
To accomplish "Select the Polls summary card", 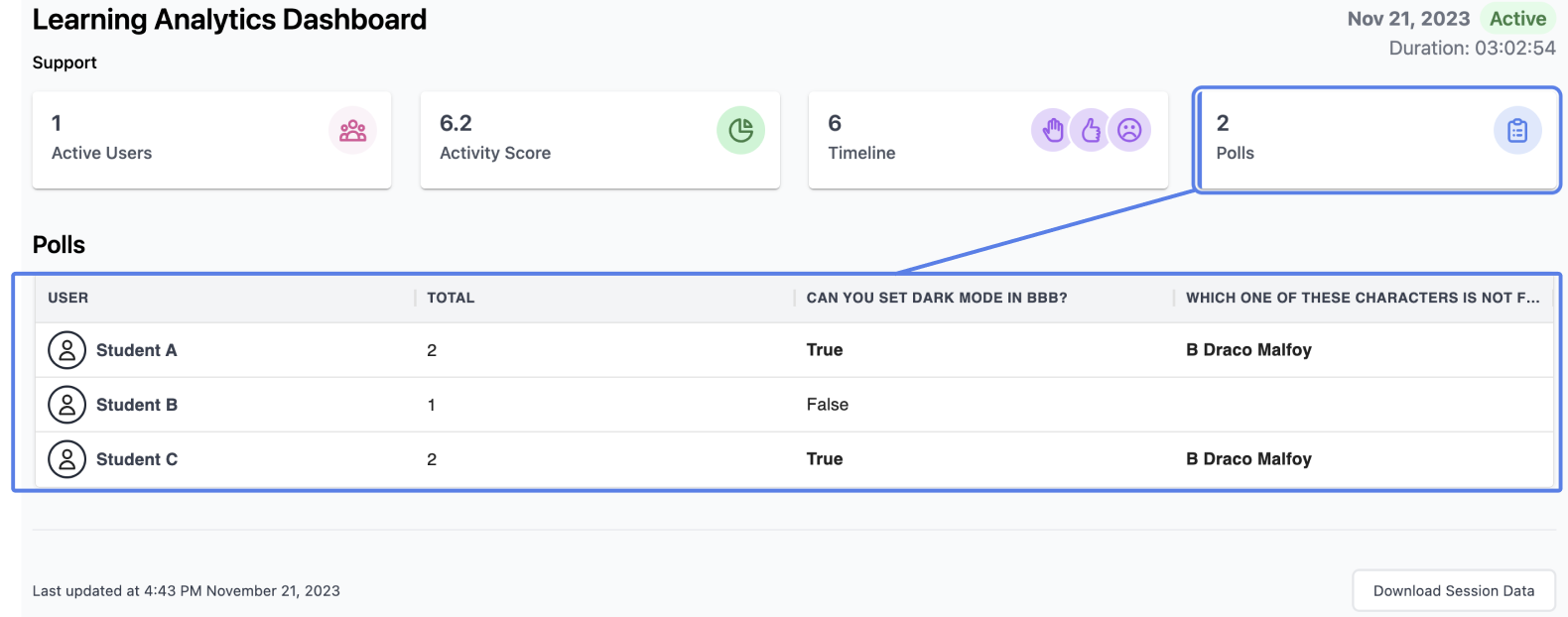I will [1377, 140].
